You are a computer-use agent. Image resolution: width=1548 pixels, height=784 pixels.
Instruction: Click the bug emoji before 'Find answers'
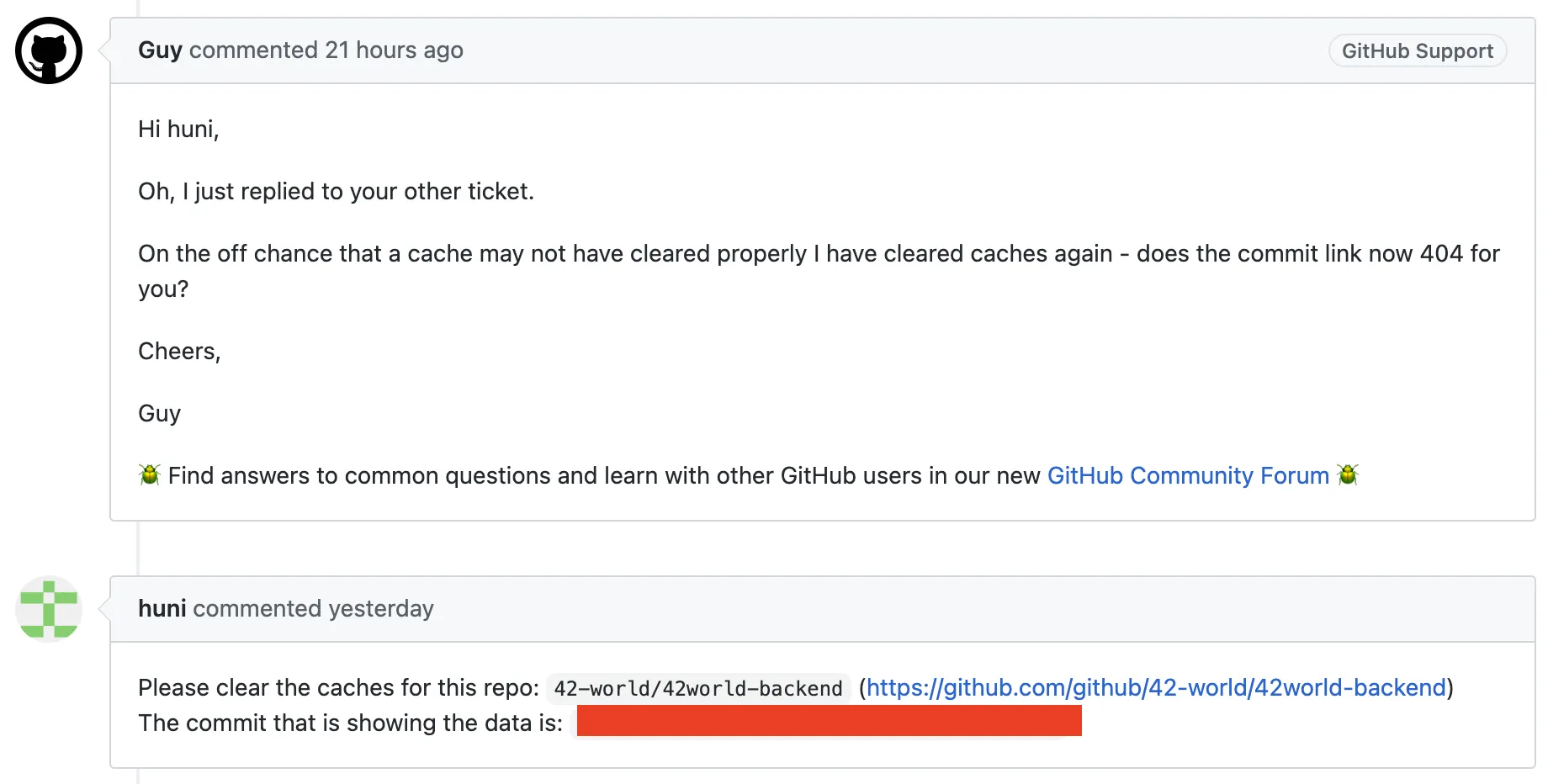pyautogui.click(x=150, y=474)
